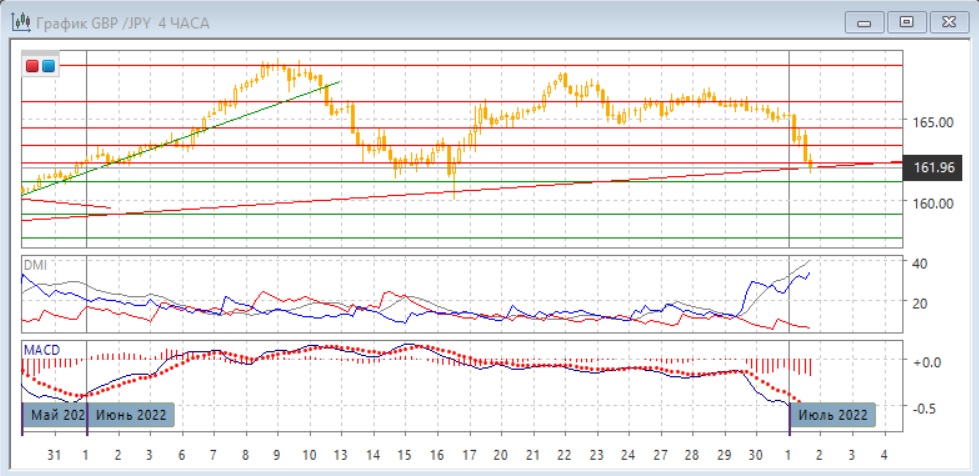Minimize the GBP/JPY chart window

(866, 21)
